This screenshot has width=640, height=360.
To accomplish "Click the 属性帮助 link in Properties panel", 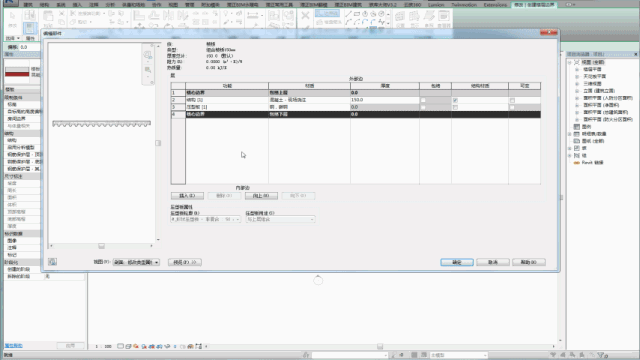I will [13, 346].
